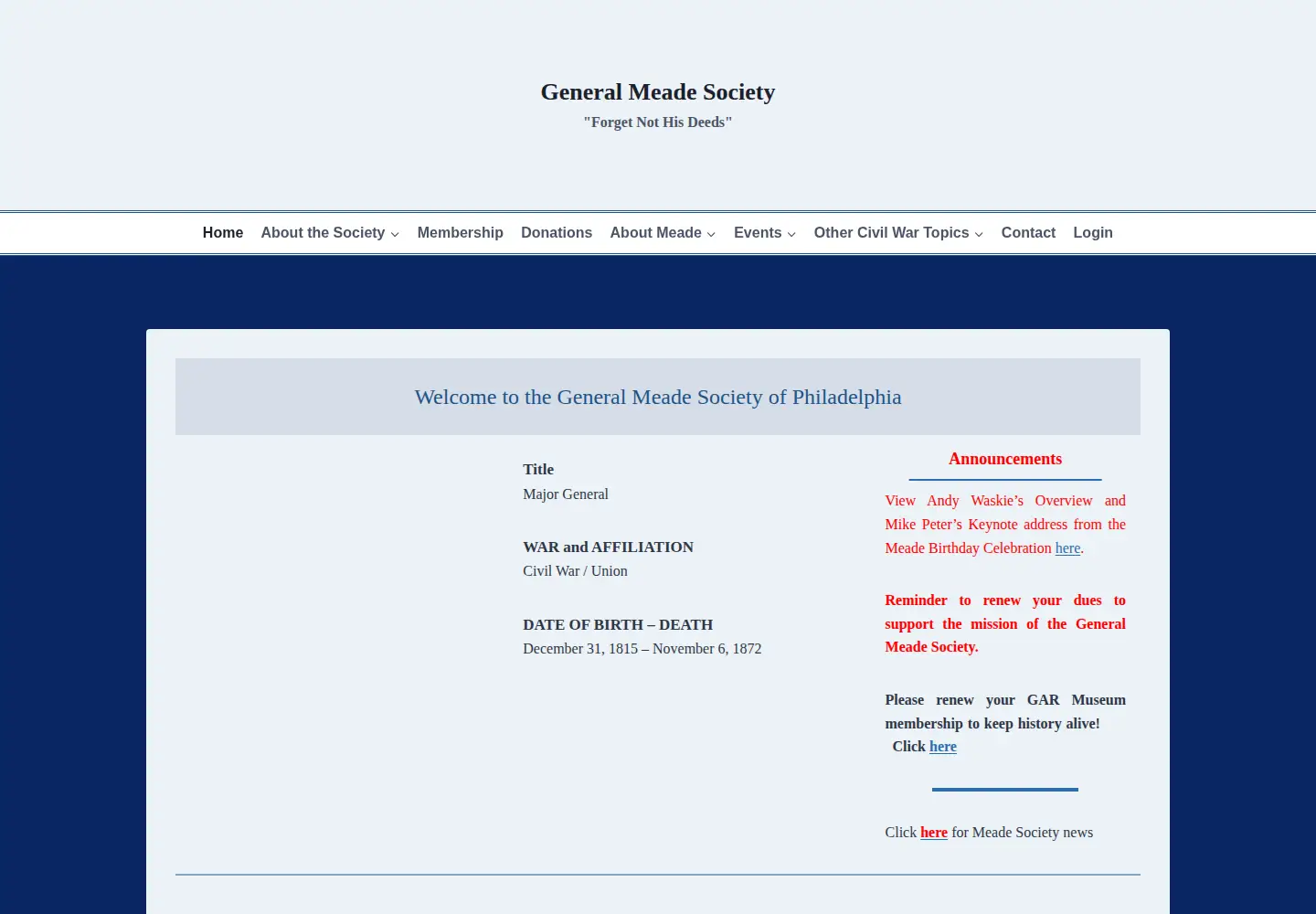Follow the 'here' link for Birthday Celebration

[x=1067, y=548]
